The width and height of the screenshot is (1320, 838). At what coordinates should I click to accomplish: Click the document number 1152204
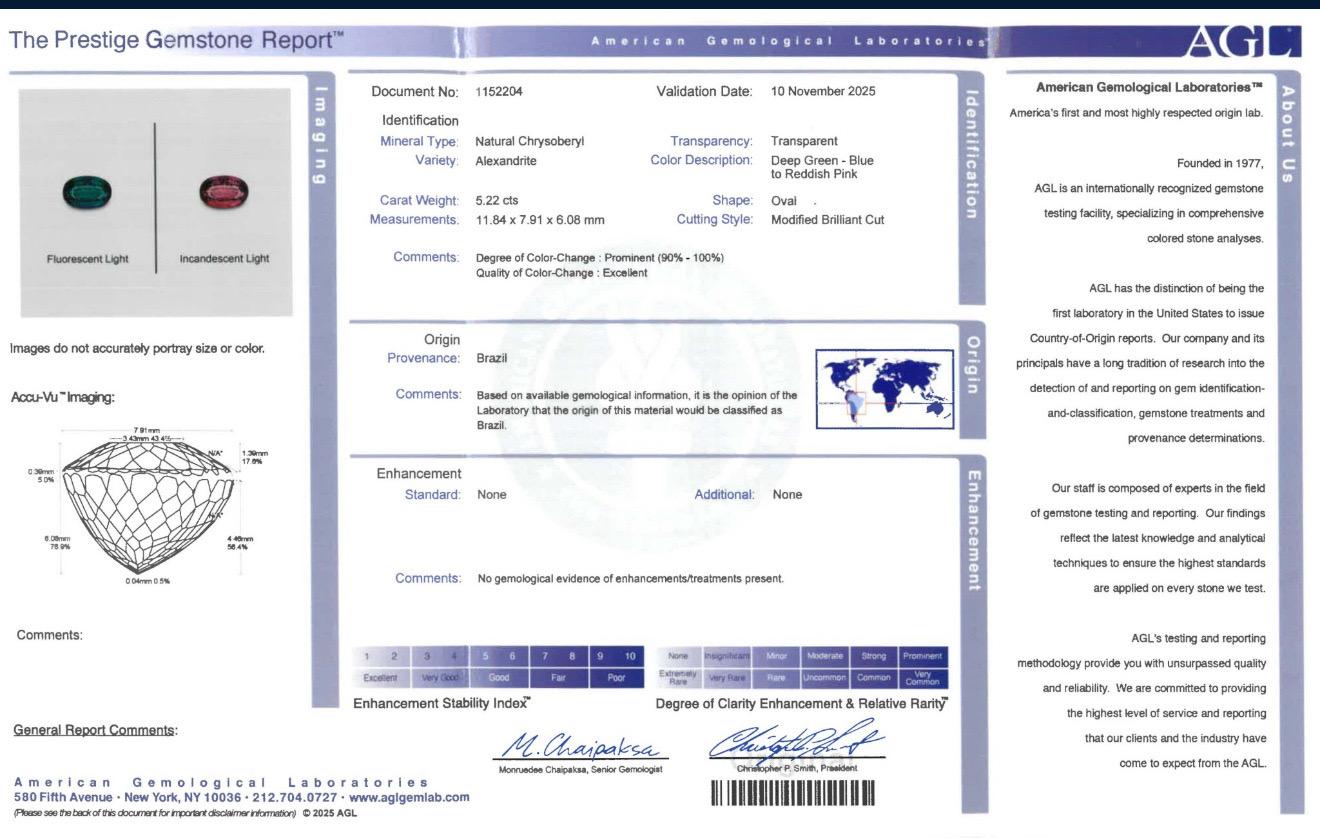(x=499, y=92)
